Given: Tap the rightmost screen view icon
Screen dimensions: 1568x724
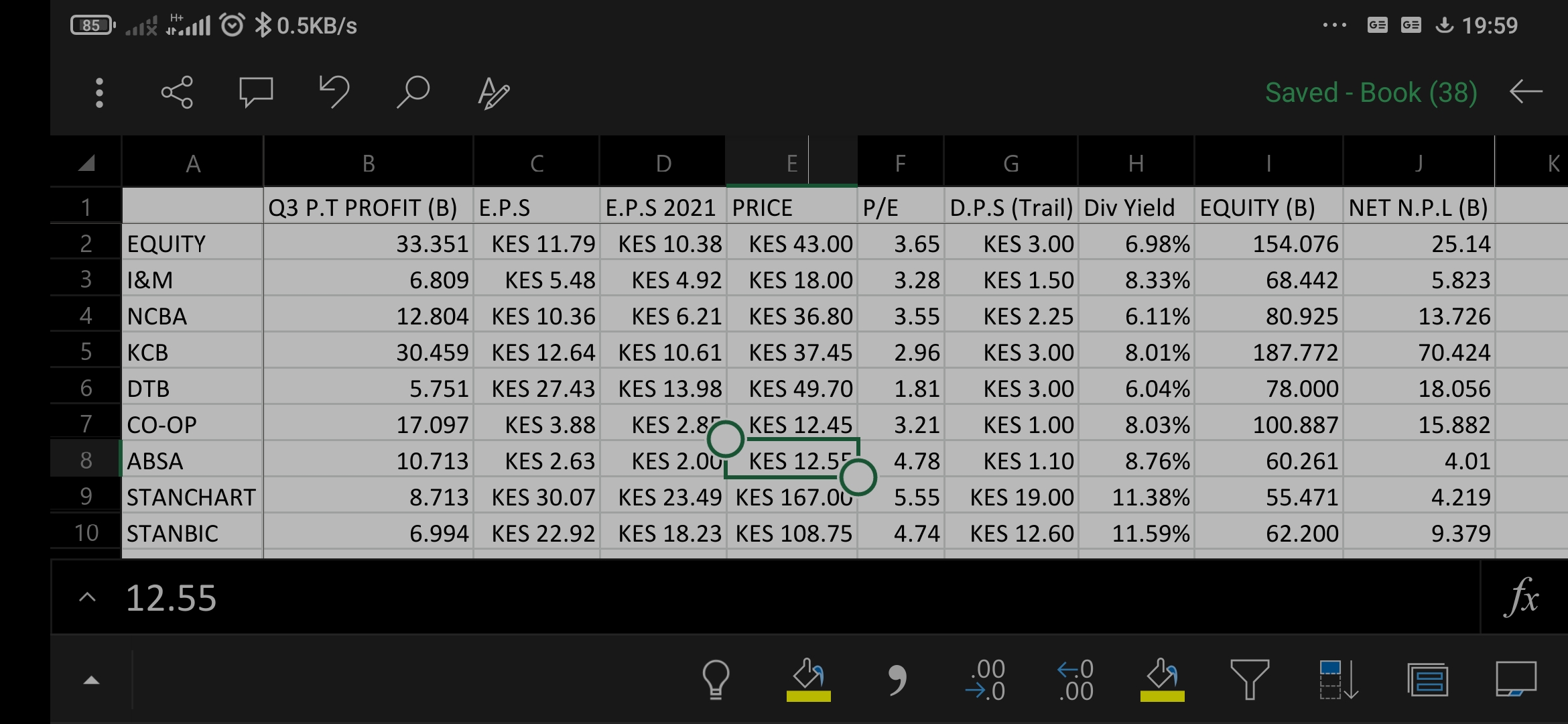Looking at the screenshot, I should click(1516, 680).
